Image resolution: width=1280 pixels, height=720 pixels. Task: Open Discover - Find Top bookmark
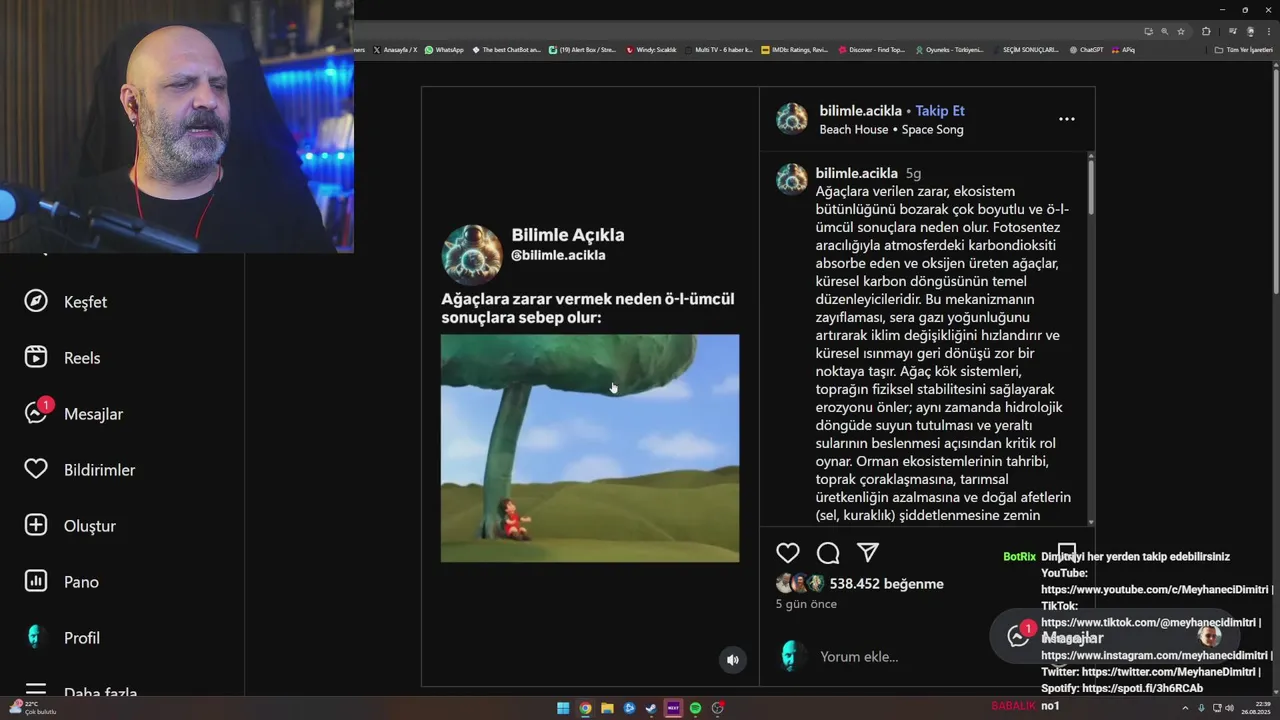[872, 49]
